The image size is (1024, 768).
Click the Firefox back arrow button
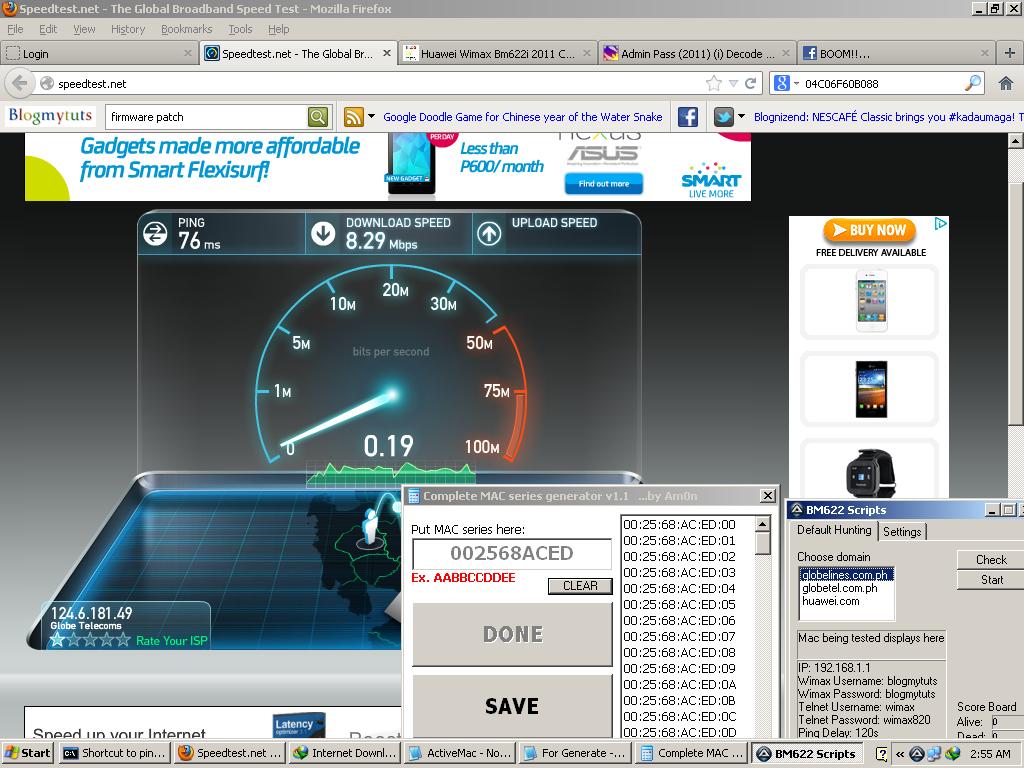pos(20,84)
